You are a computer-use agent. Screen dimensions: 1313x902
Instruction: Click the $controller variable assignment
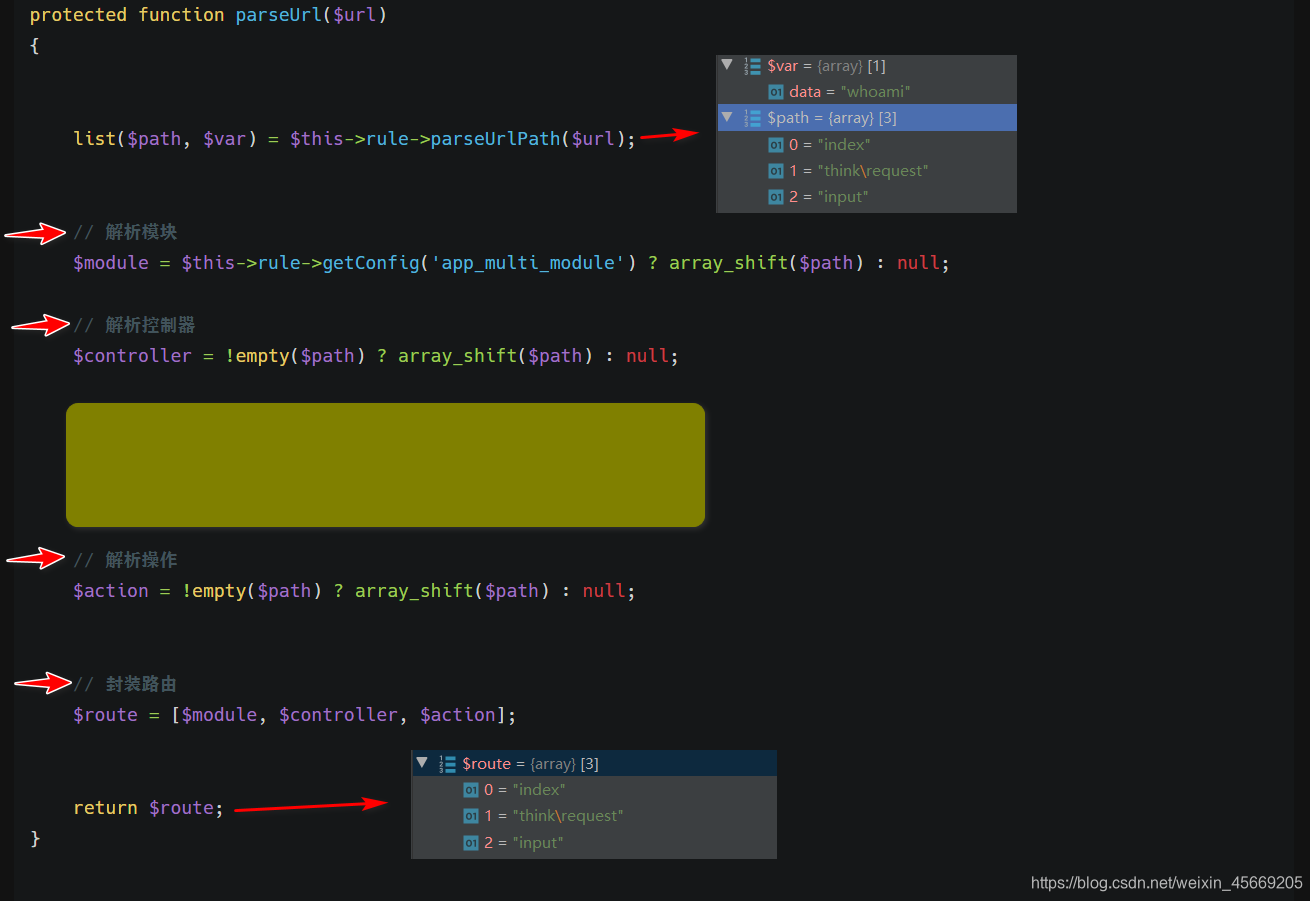coord(132,356)
